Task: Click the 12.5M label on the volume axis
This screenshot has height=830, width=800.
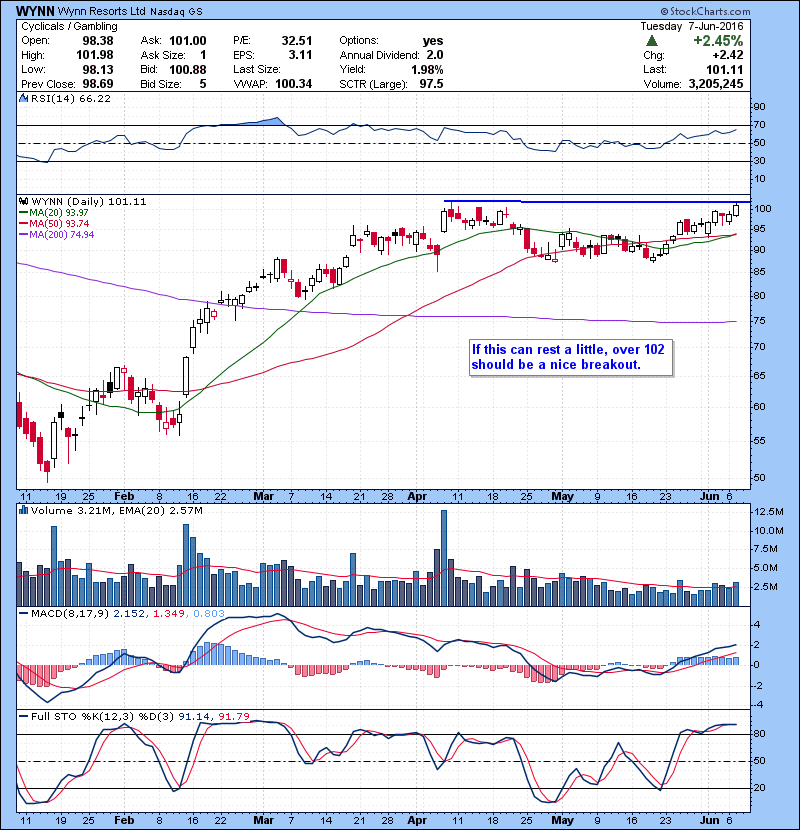Action: 769,511
